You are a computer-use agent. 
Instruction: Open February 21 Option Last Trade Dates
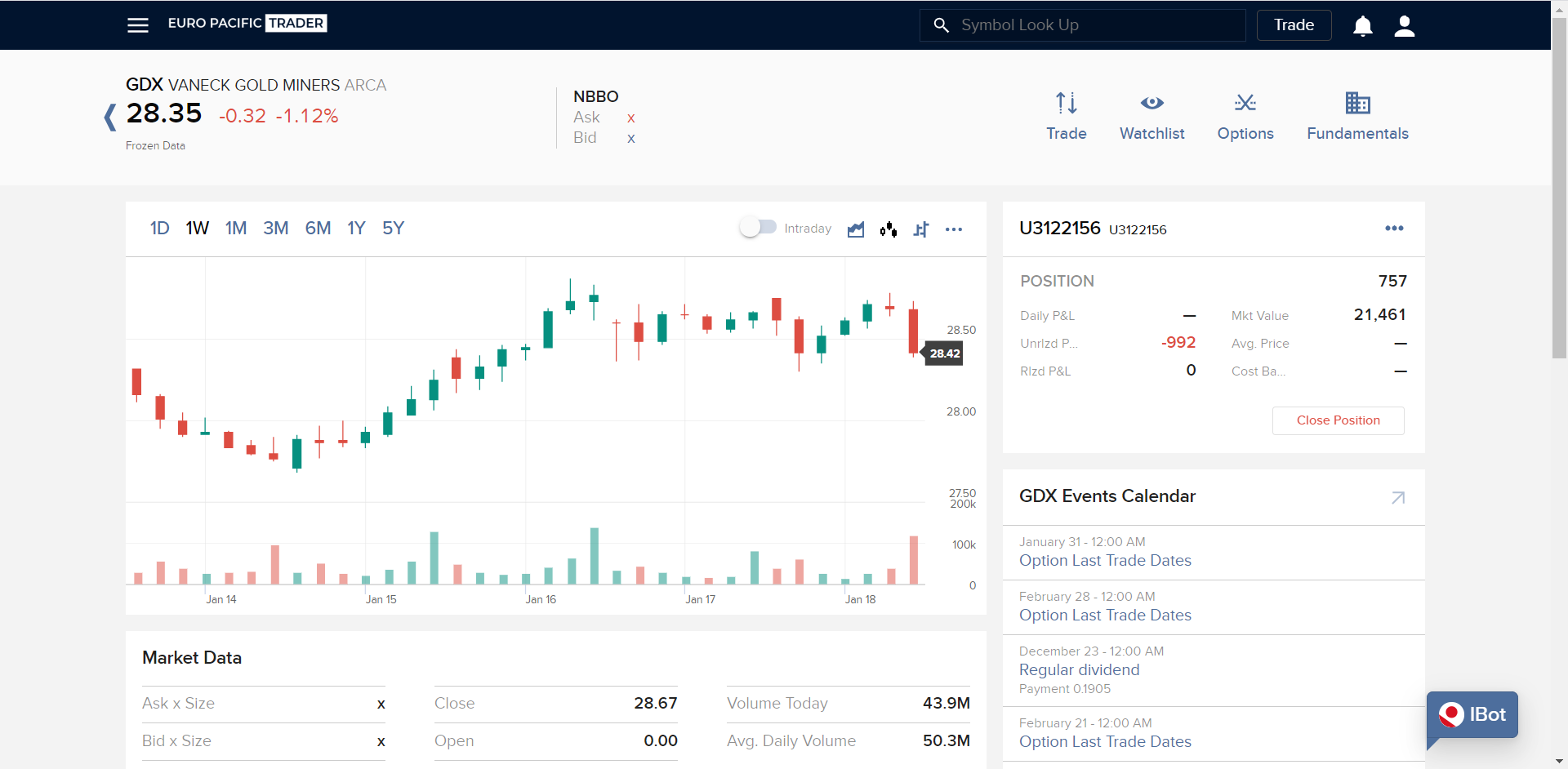pyautogui.click(x=1105, y=742)
